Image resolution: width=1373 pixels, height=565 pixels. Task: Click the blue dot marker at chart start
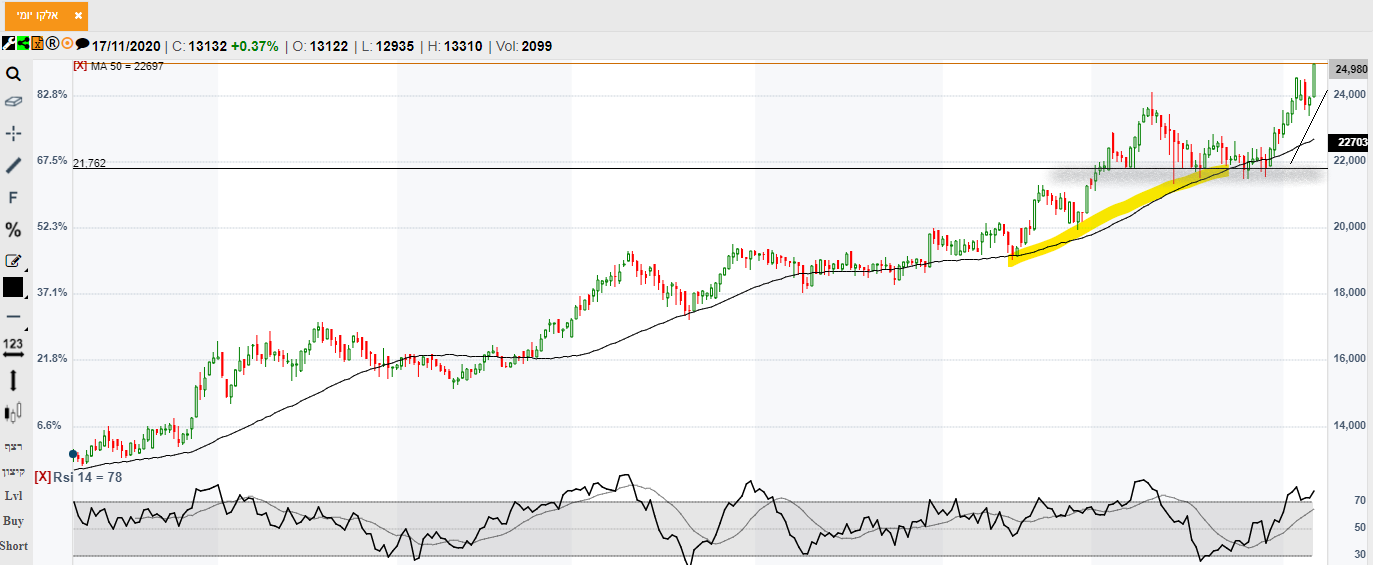[73, 454]
